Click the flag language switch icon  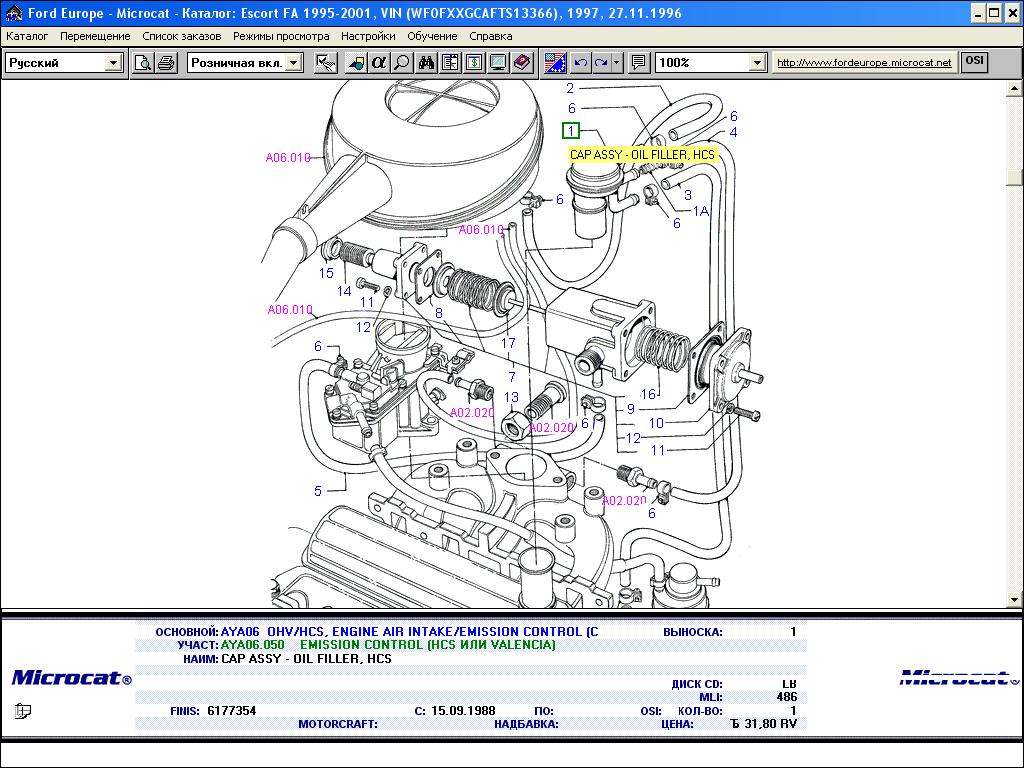tap(555, 63)
